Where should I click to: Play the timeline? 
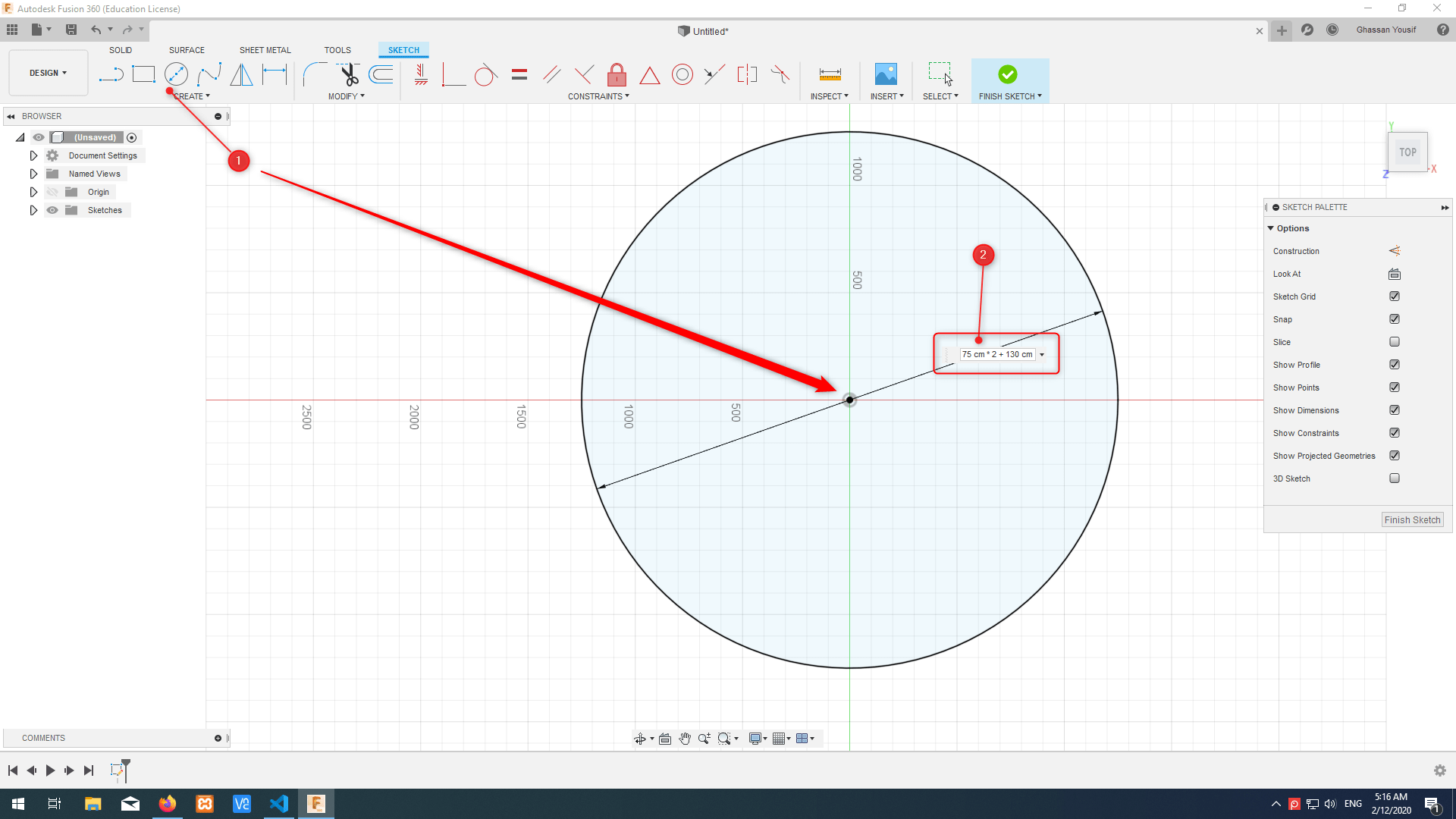pos(50,770)
